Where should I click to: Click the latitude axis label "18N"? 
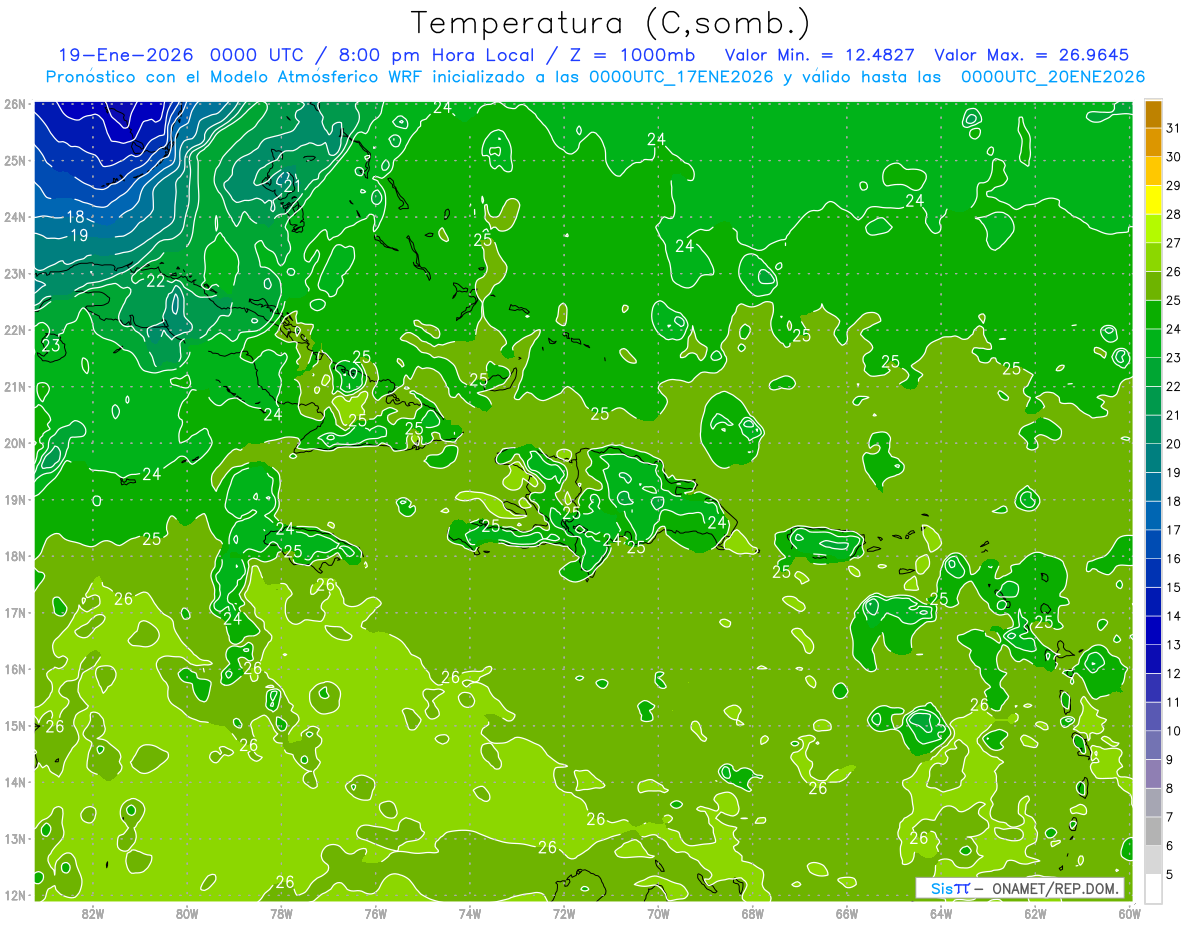pos(14,556)
